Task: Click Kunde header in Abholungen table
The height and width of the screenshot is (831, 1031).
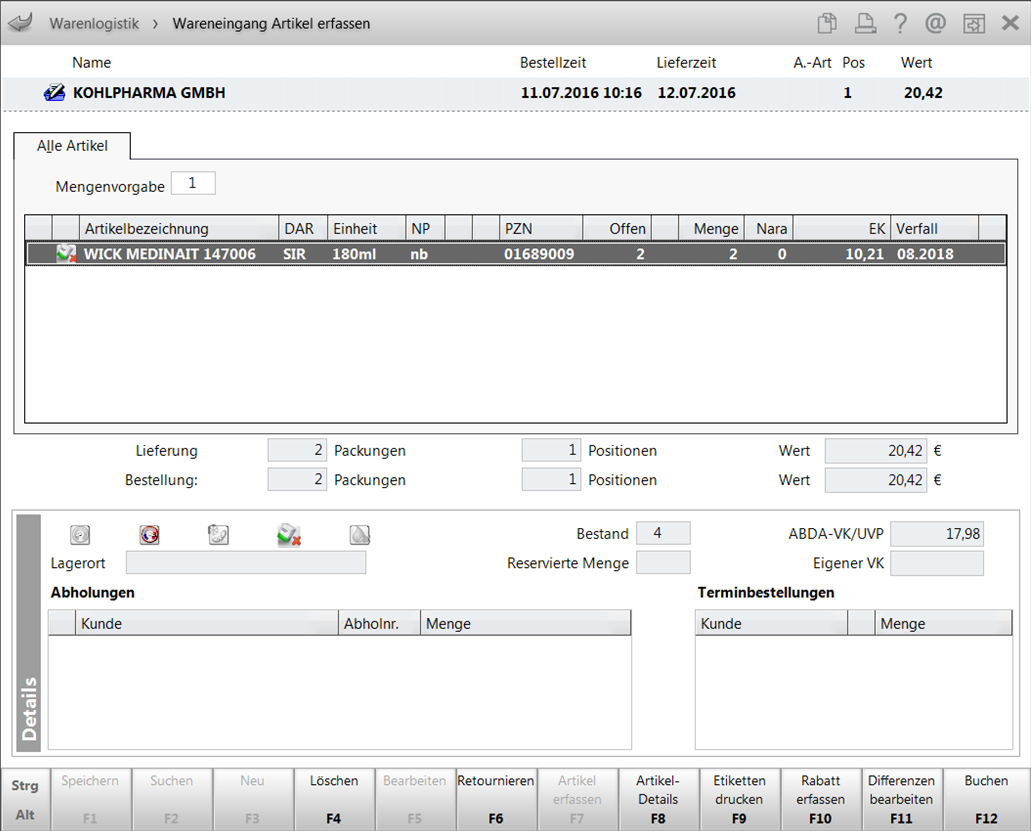Action: 207,623
